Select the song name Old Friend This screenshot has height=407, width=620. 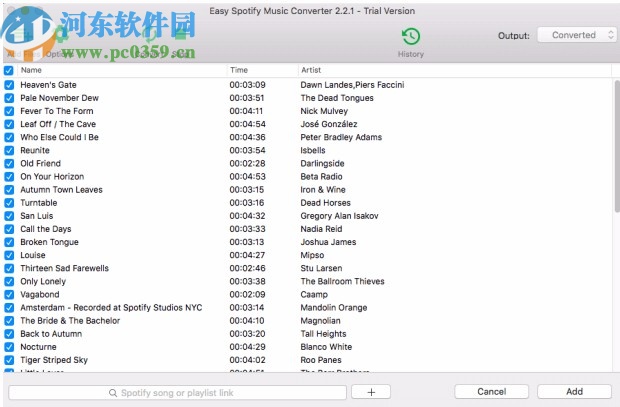click(40, 163)
